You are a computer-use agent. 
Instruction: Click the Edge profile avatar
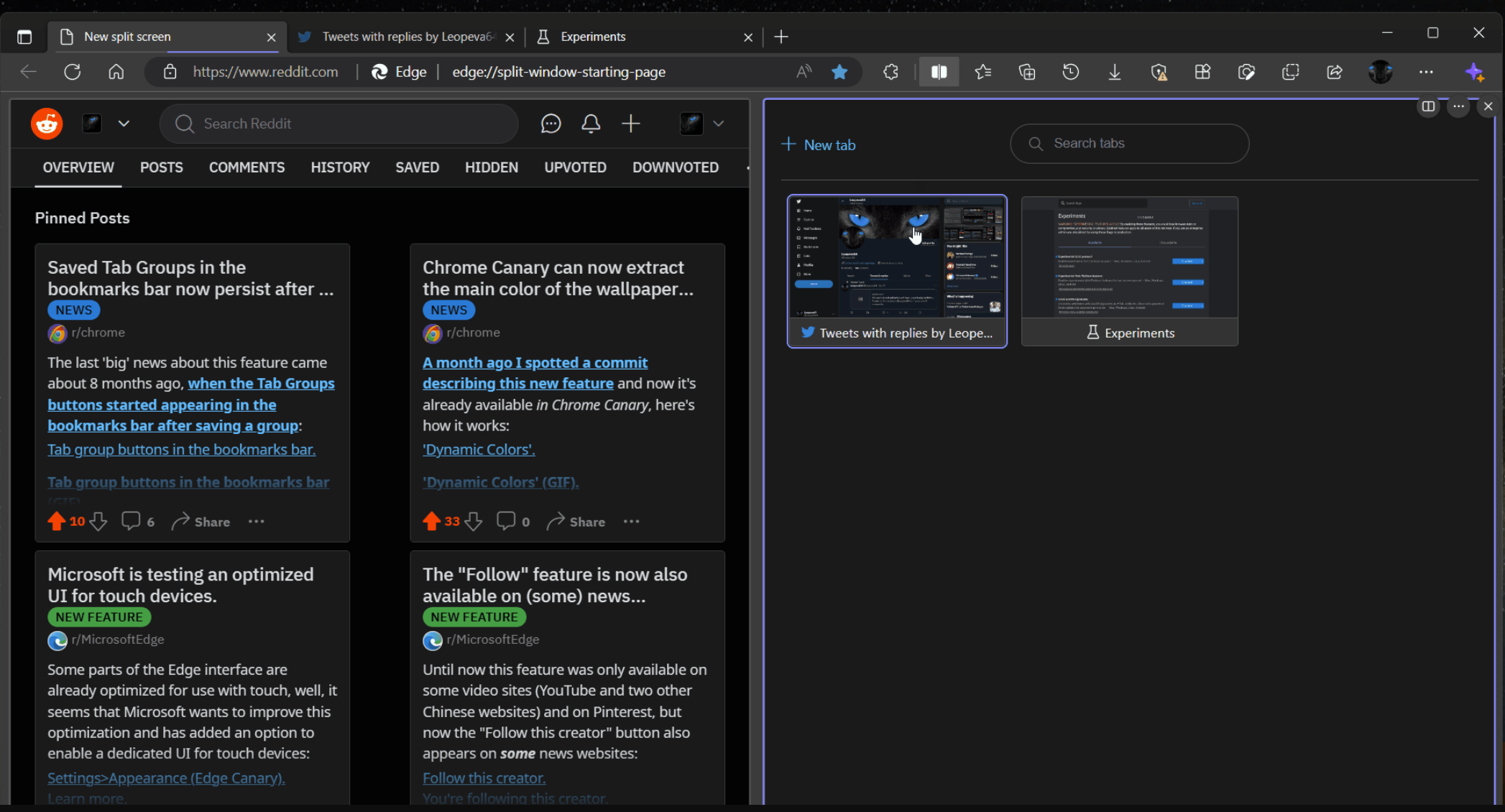1380,72
